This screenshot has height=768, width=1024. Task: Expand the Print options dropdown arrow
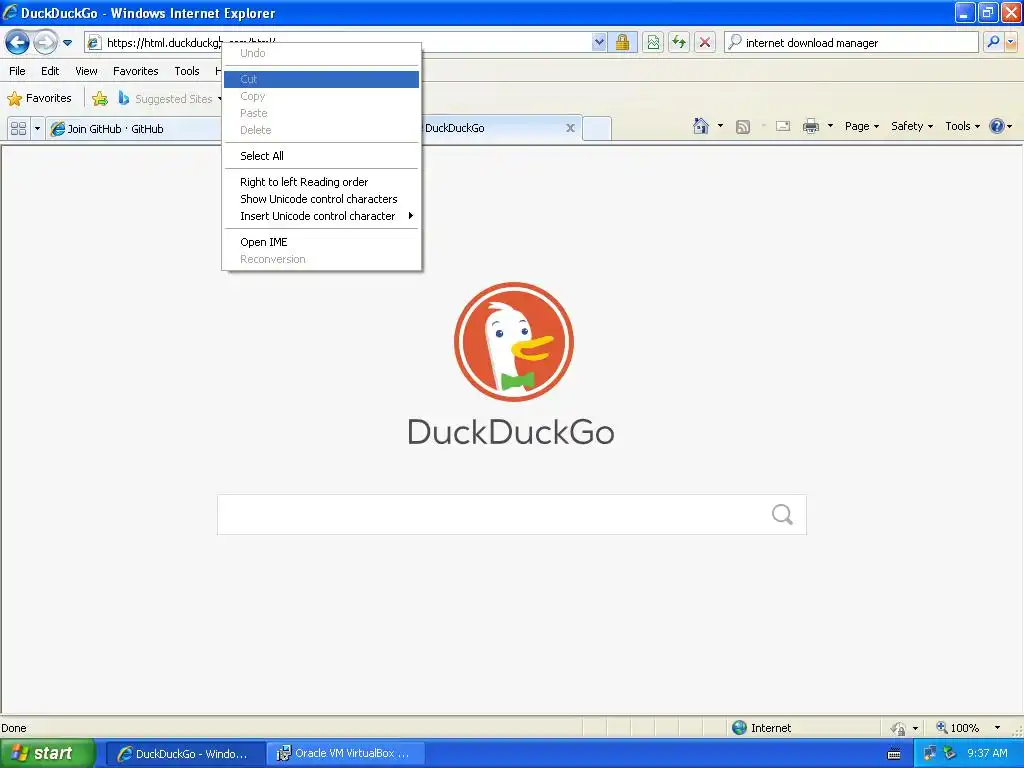coord(830,126)
